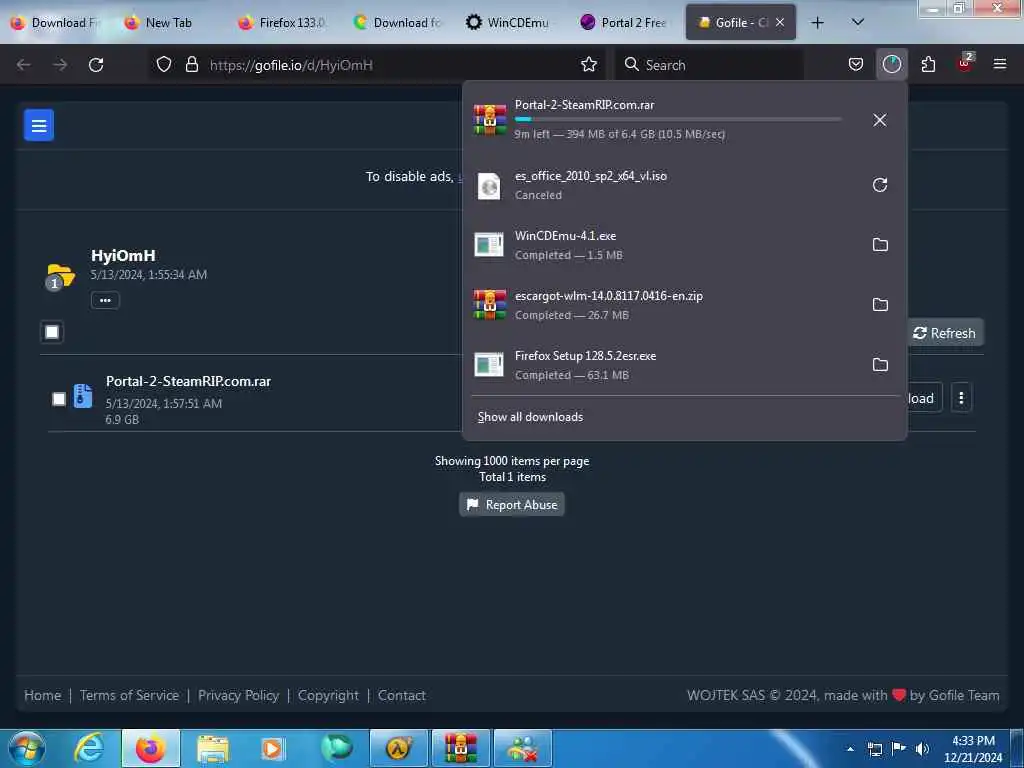Open the Terms of Service link
Screen dimensions: 1024x768
click(x=129, y=696)
